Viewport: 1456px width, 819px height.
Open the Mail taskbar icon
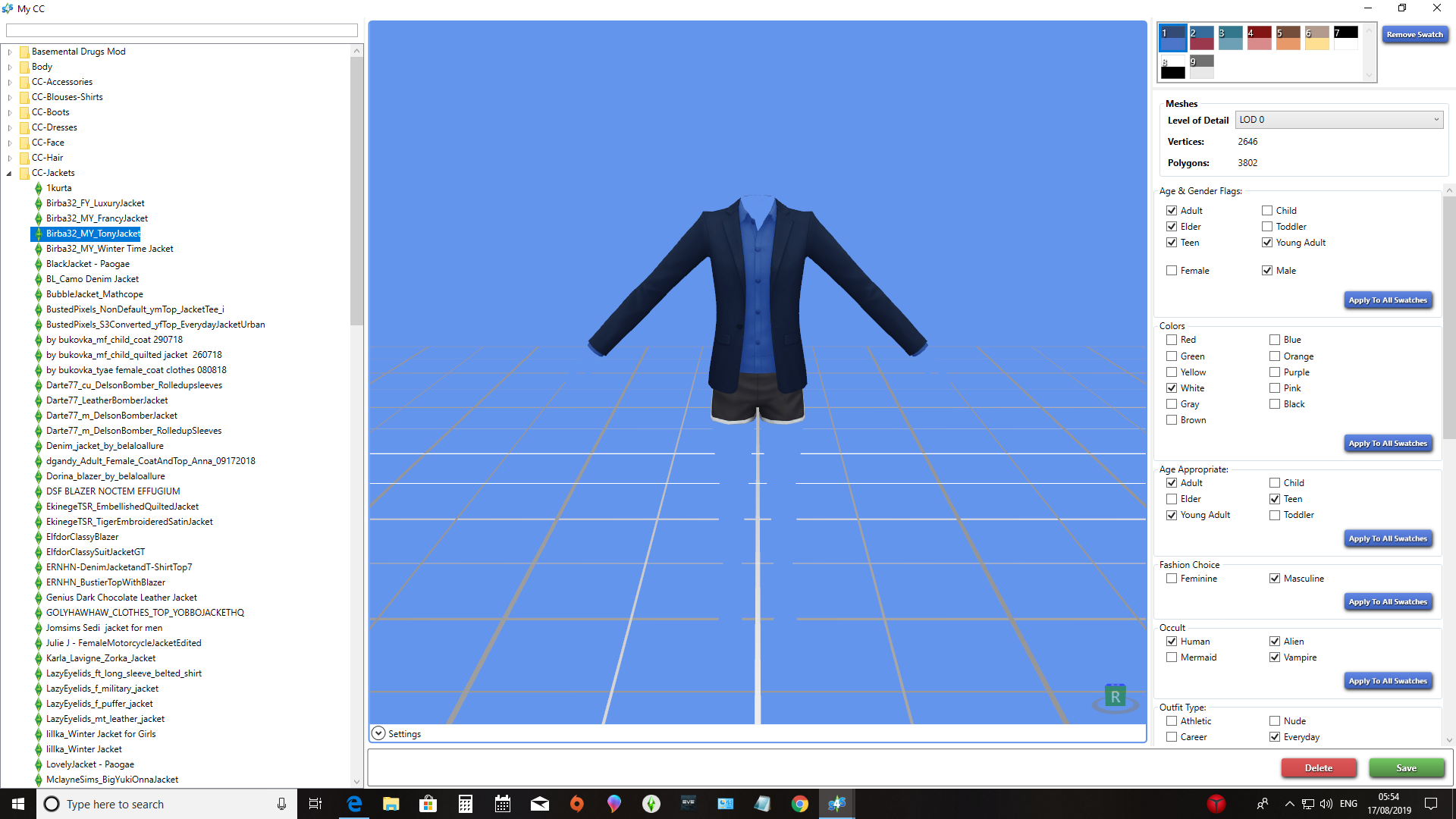[540, 804]
